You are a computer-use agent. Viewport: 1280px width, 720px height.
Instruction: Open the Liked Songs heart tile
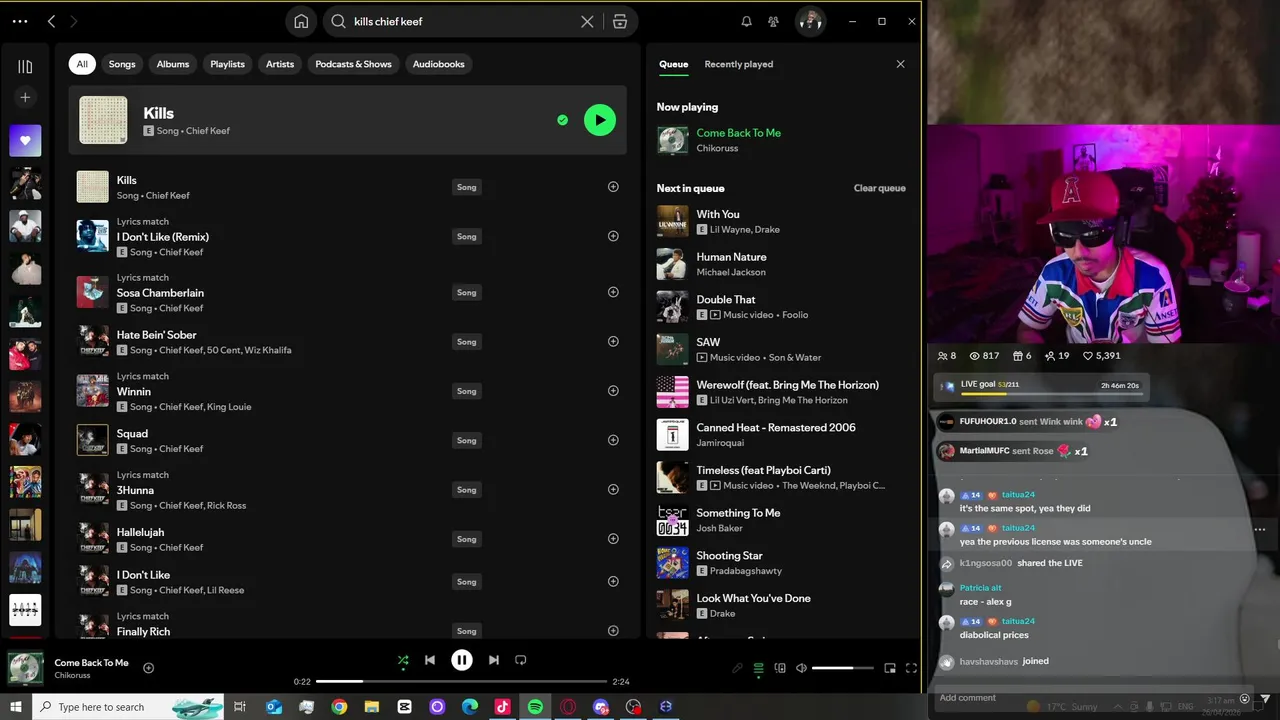point(25,141)
